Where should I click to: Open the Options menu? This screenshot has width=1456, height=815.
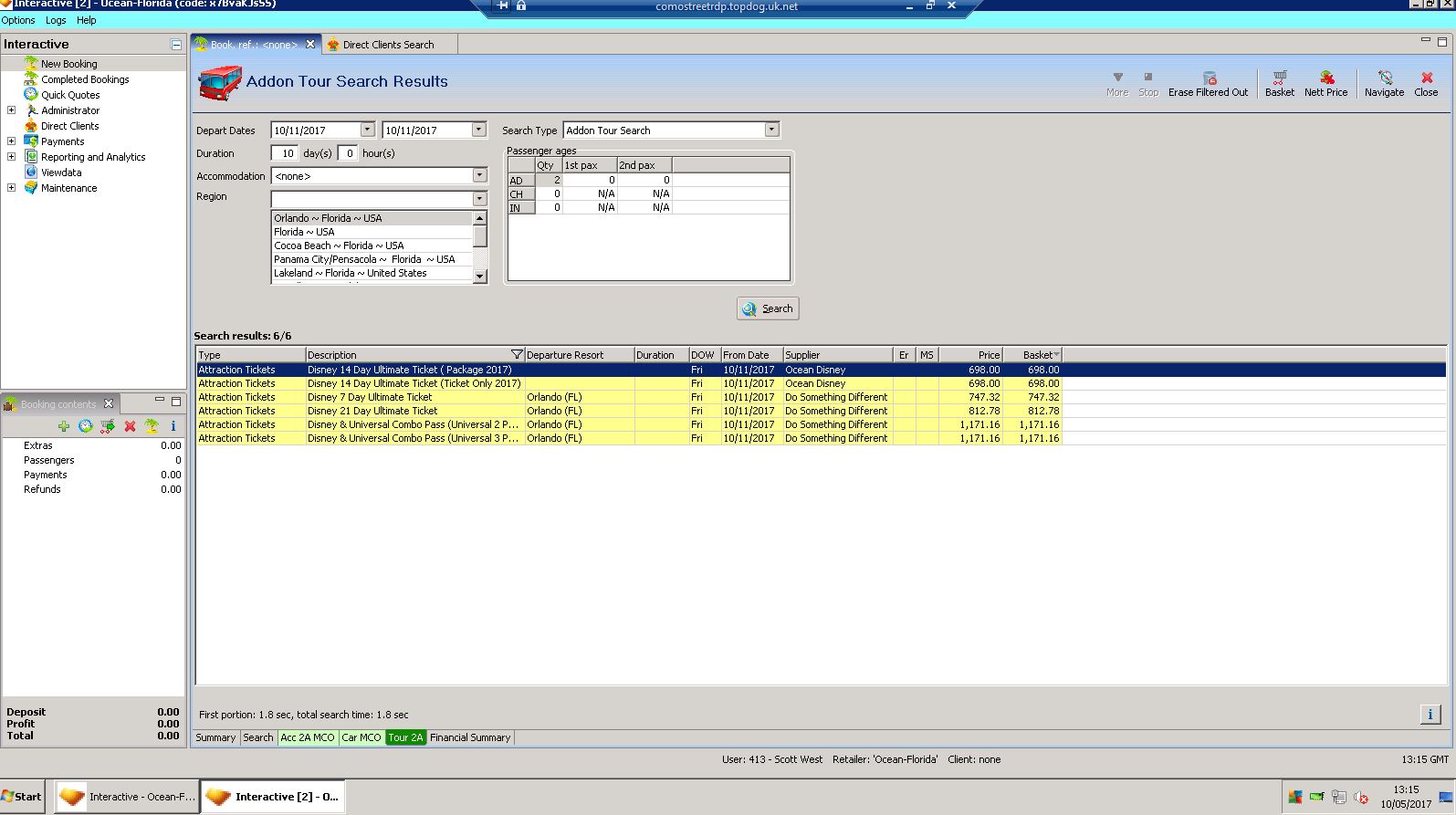(18, 20)
